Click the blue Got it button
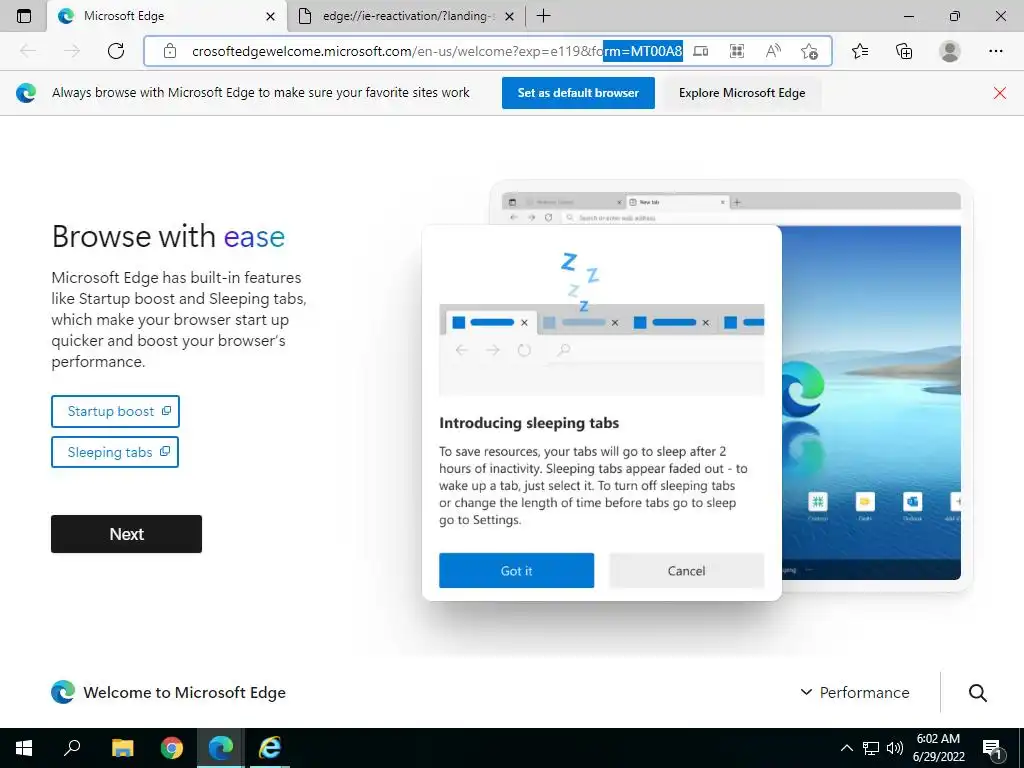The height and width of the screenshot is (768, 1024). coord(516,571)
